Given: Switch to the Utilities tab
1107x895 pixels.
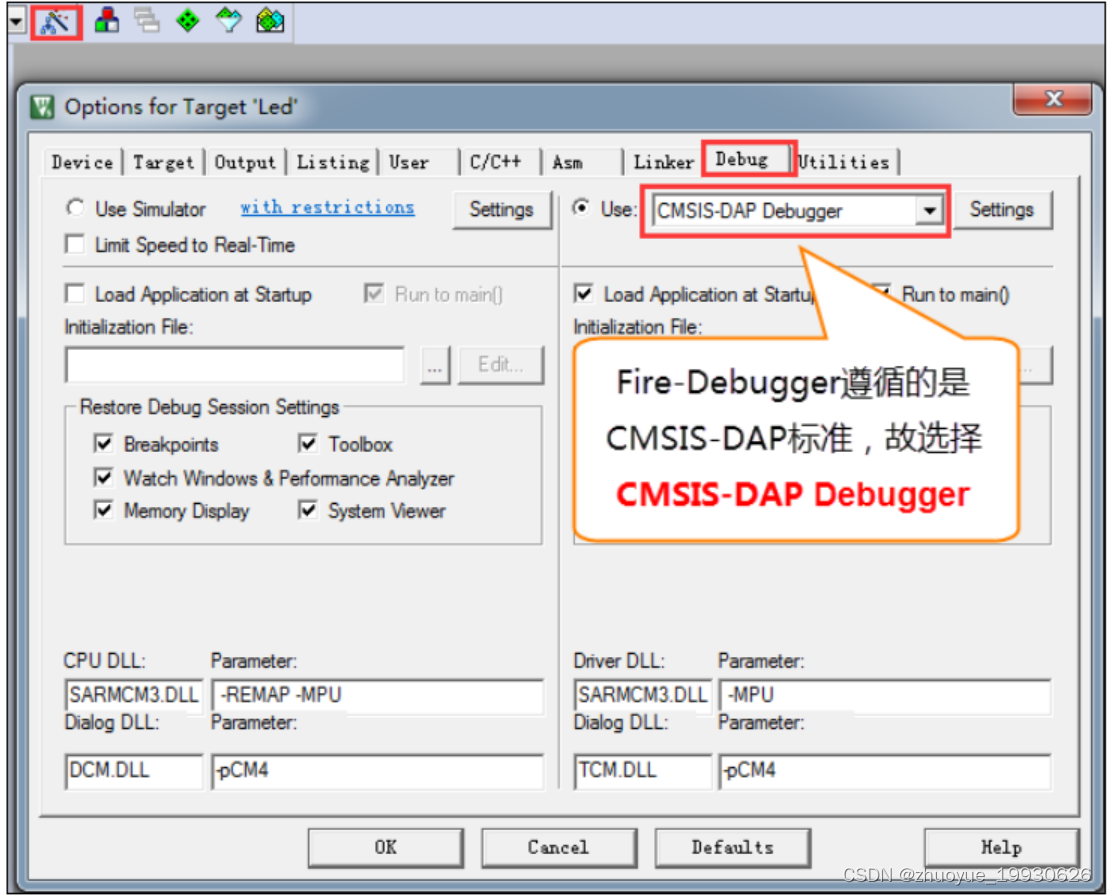Looking at the screenshot, I should [845, 161].
